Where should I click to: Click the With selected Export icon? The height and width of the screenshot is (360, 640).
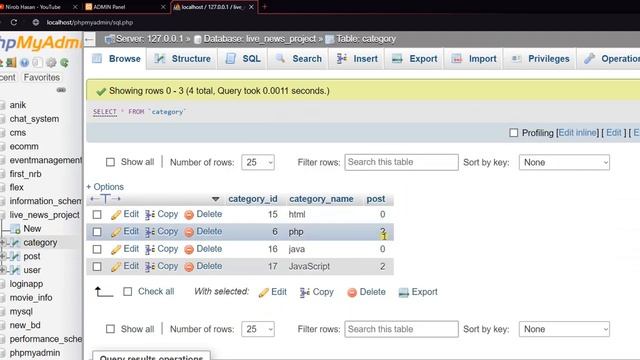[404, 292]
